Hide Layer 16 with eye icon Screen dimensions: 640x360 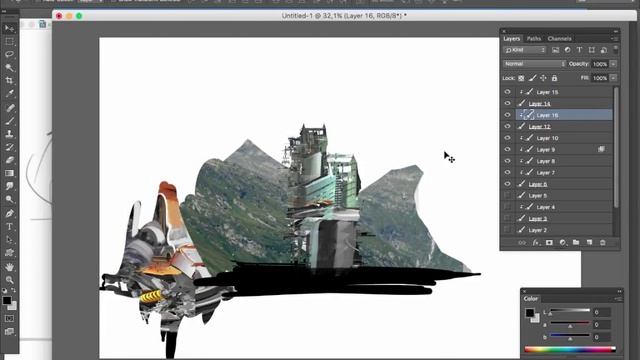pos(507,115)
